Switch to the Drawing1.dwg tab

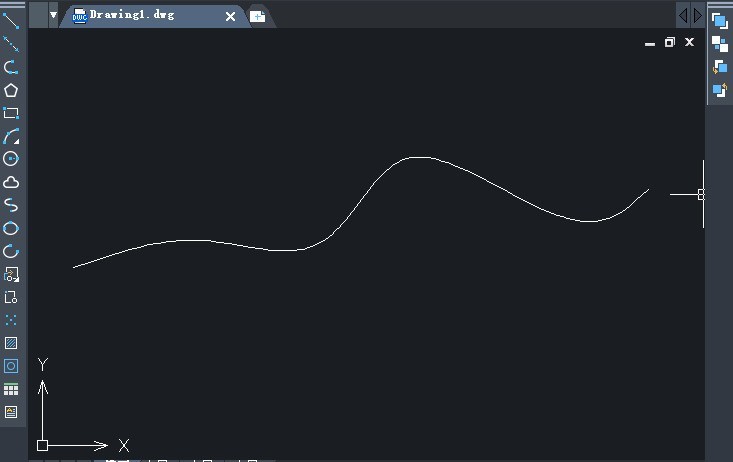pyautogui.click(x=131, y=15)
